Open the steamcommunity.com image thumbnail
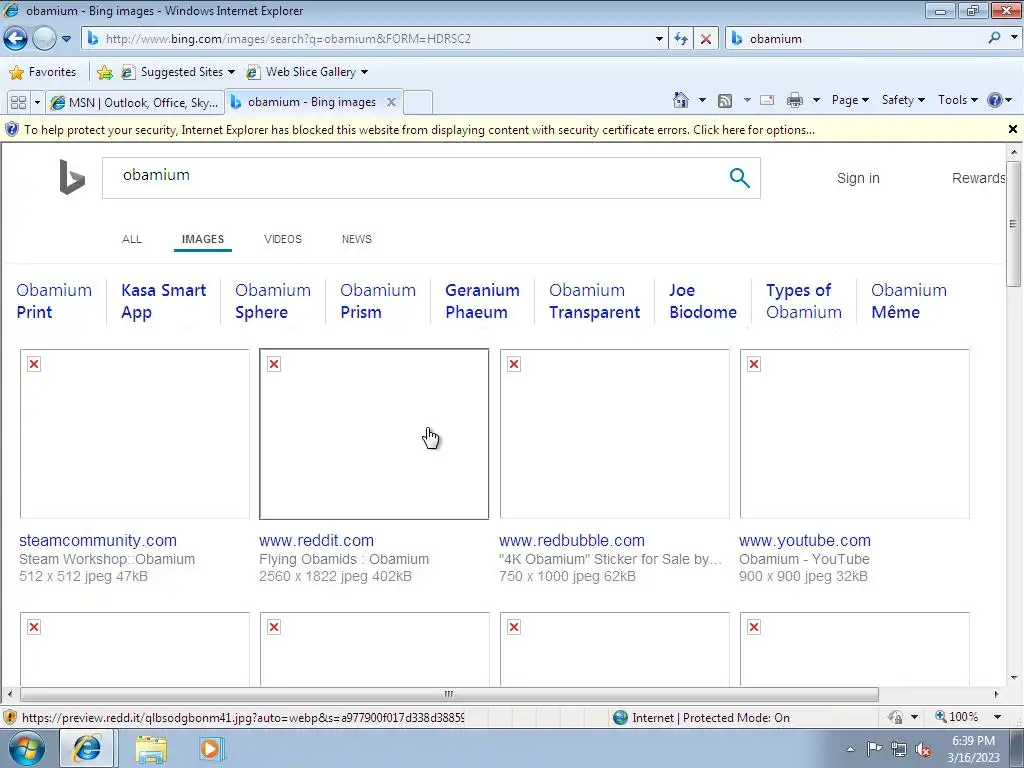1024x768 pixels. point(135,434)
